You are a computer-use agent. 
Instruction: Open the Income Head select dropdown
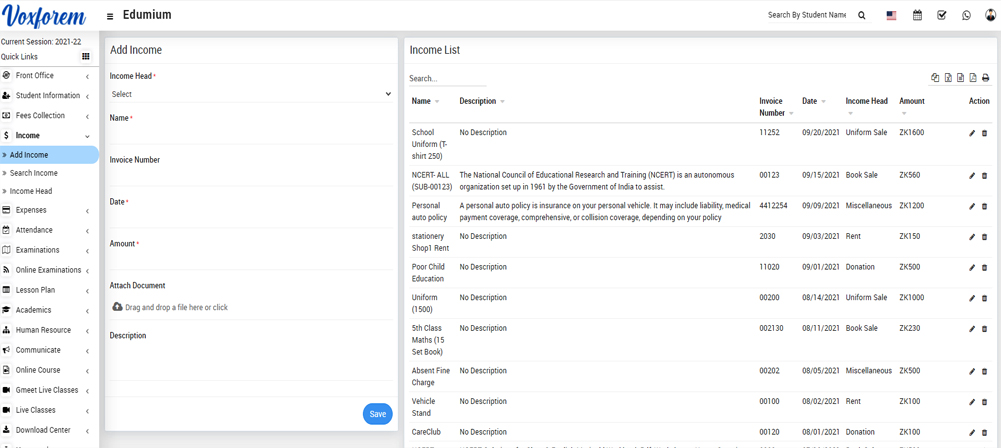250,94
